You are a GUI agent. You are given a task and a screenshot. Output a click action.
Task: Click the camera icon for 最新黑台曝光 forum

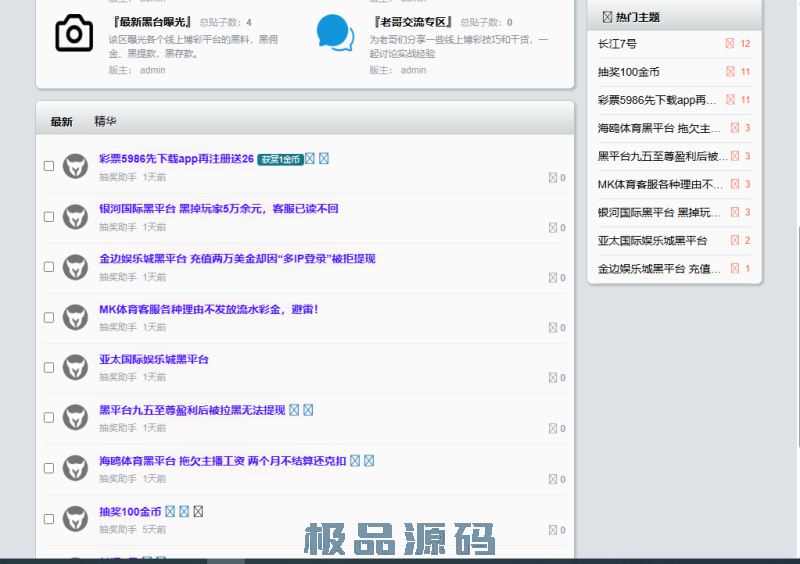point(74,33)
